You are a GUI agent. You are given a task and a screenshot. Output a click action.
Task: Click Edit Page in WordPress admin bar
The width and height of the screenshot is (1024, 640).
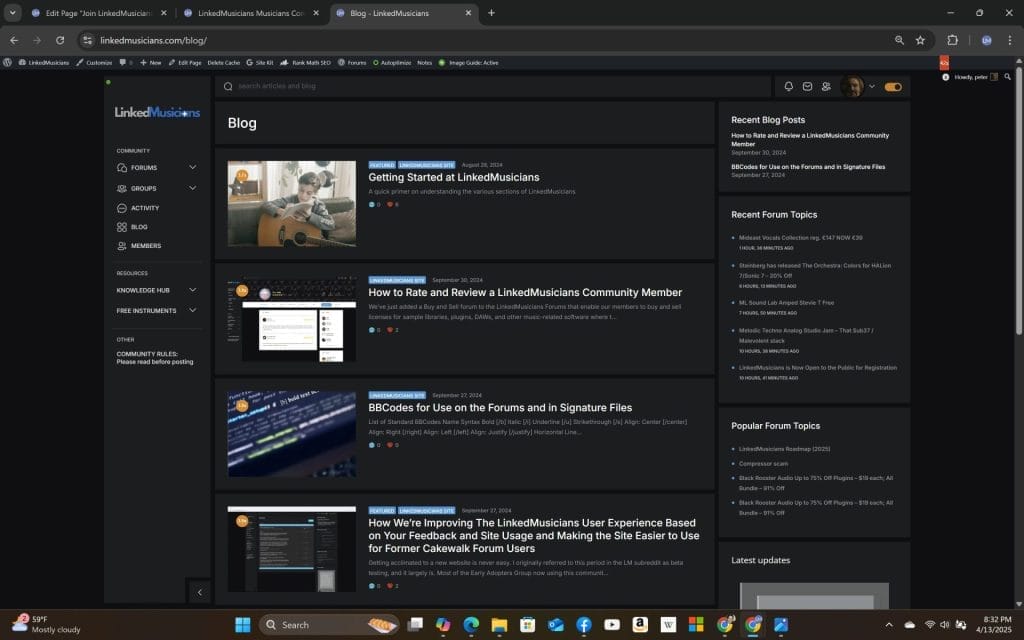[x=184, y=63]
